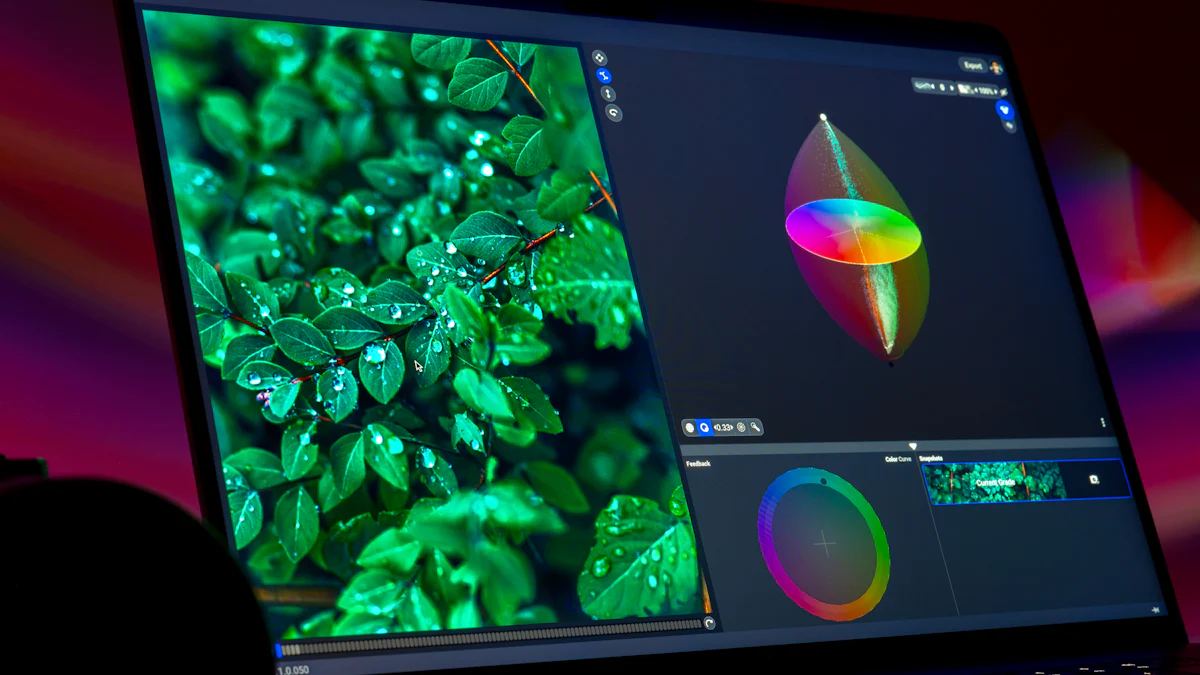Click the reset icon at image bottom-right corner
The height and width of the screenshot is (675, 1200).
click(709, 623)
